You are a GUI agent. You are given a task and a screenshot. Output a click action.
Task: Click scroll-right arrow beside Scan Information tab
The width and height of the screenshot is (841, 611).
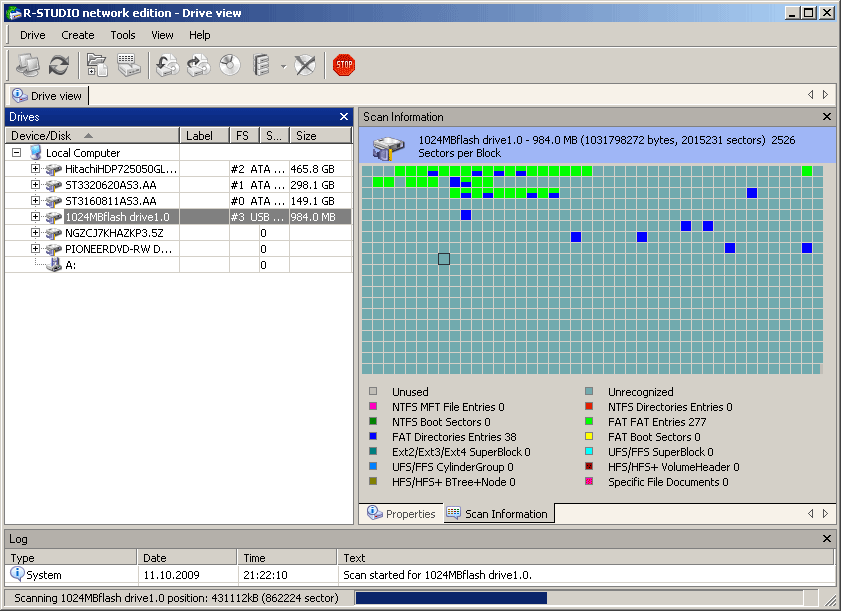825,513
